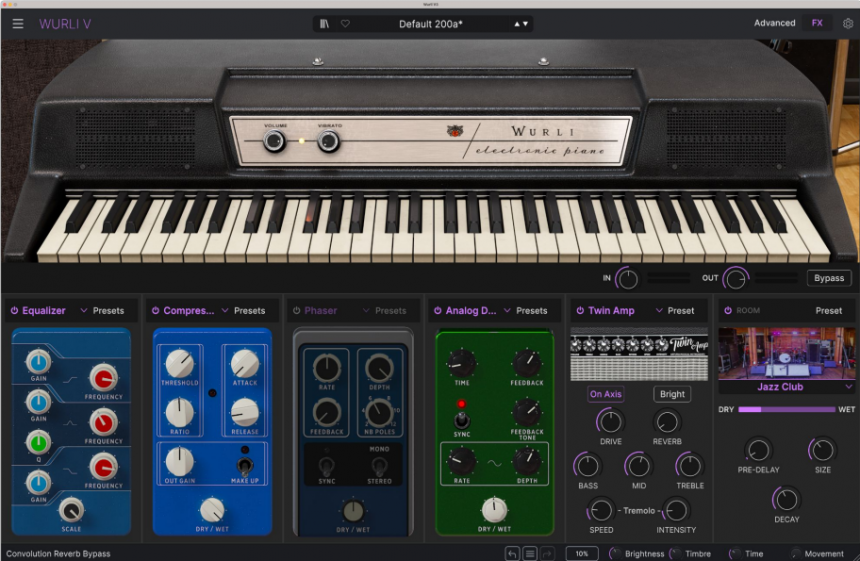Click the undo arrow in status bar
The image size is (860, 561).
point(512,554)
